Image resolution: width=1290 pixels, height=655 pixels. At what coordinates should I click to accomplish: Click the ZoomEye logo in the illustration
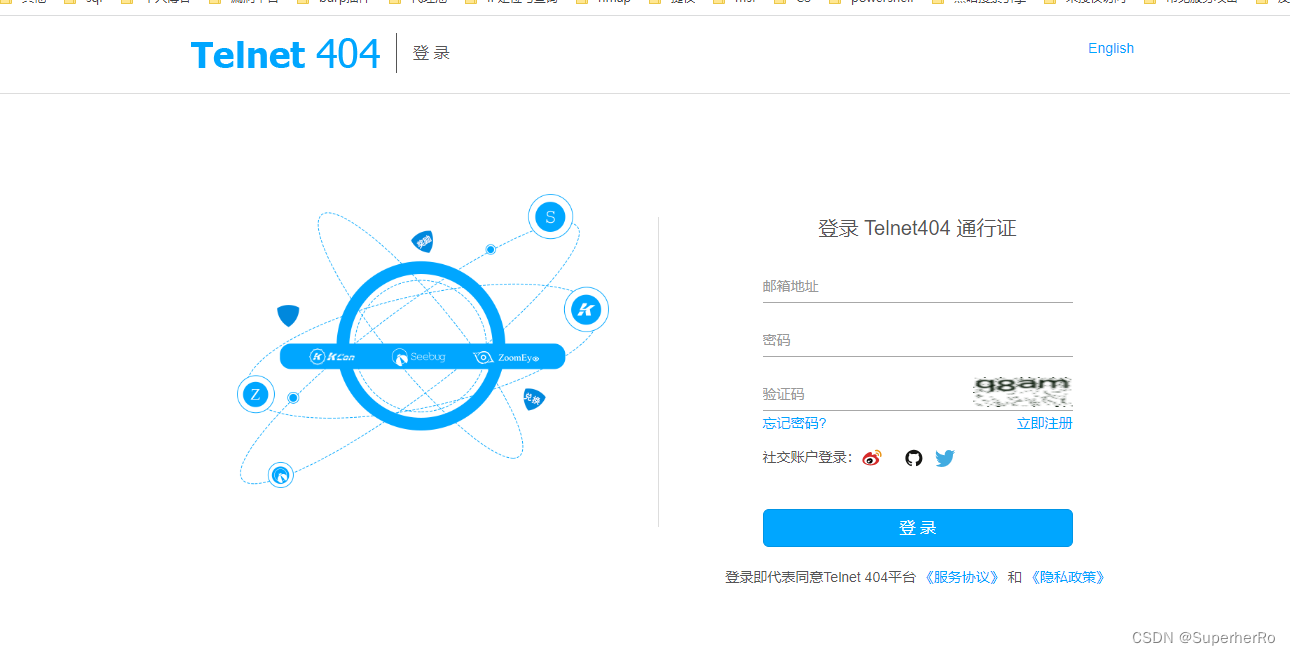point(506,357)
